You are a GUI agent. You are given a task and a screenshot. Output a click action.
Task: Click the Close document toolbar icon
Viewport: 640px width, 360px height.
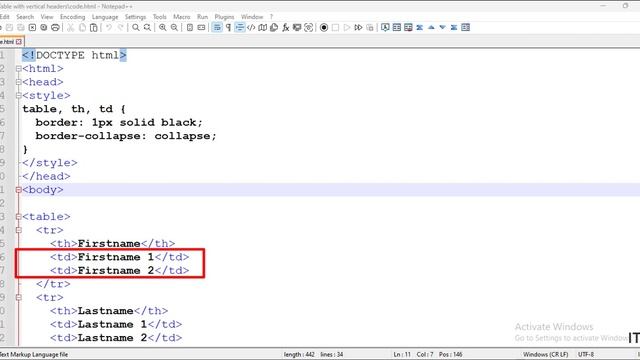(32, 27)
